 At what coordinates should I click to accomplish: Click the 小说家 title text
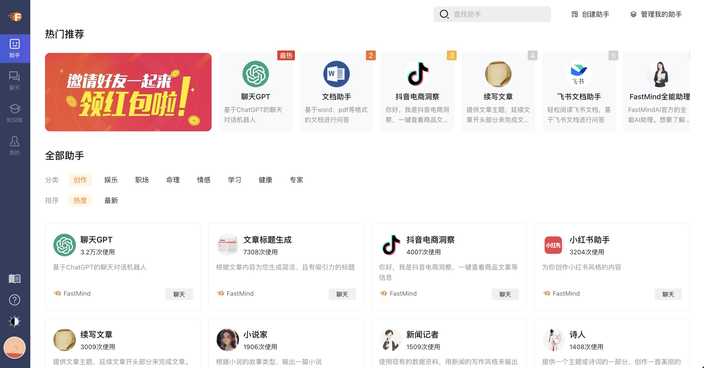255,334
